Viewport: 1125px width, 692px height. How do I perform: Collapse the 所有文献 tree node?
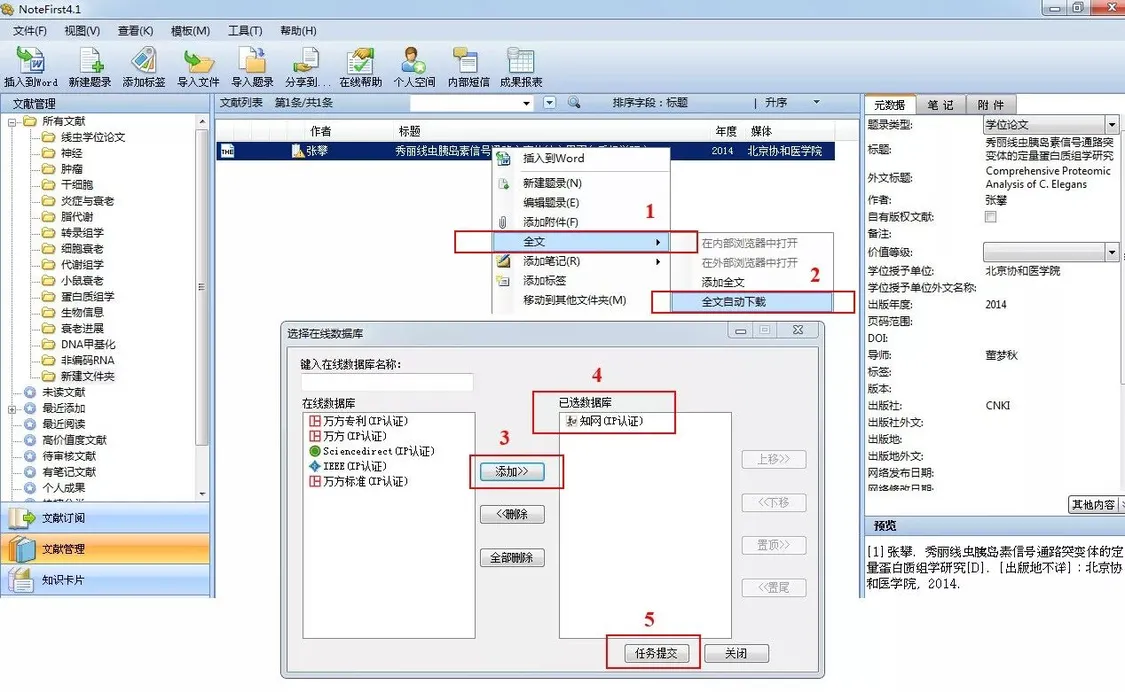[x=12, y=121]
